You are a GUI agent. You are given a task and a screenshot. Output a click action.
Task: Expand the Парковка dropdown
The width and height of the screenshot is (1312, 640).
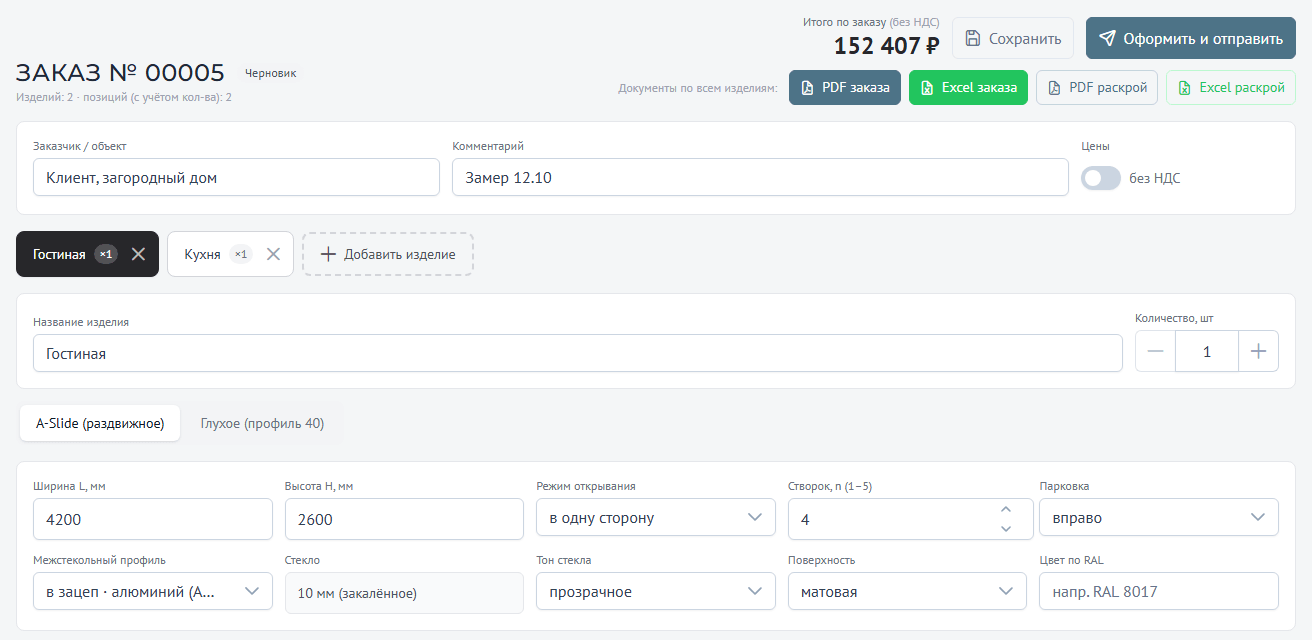tap(1159, 518)
